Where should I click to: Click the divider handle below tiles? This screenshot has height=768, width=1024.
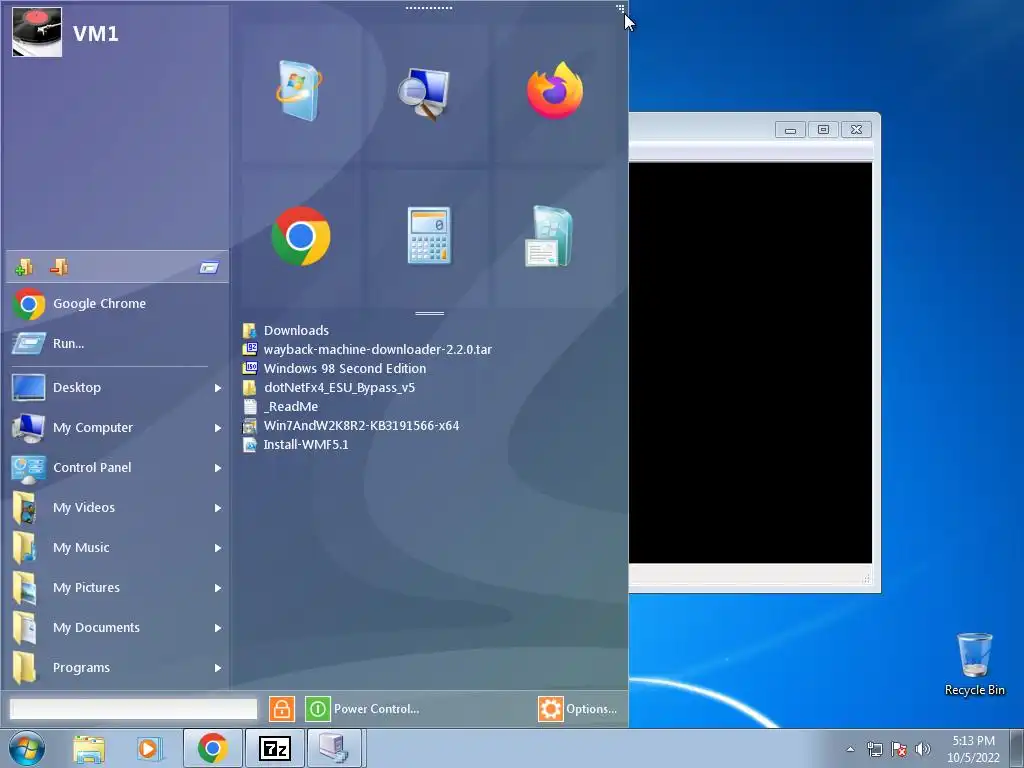(429, 313)
